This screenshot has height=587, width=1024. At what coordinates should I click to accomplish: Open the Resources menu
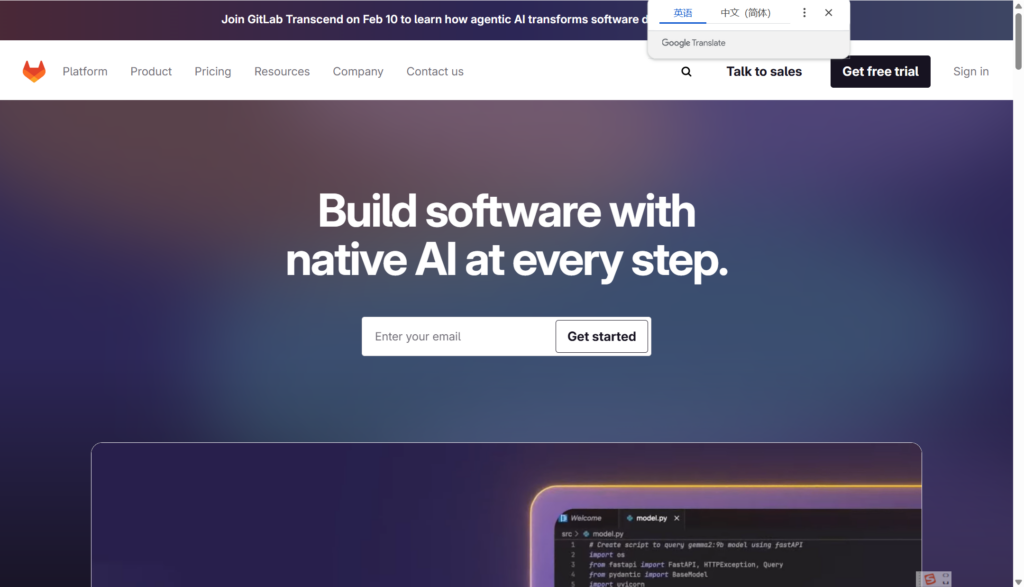[282, 71]
